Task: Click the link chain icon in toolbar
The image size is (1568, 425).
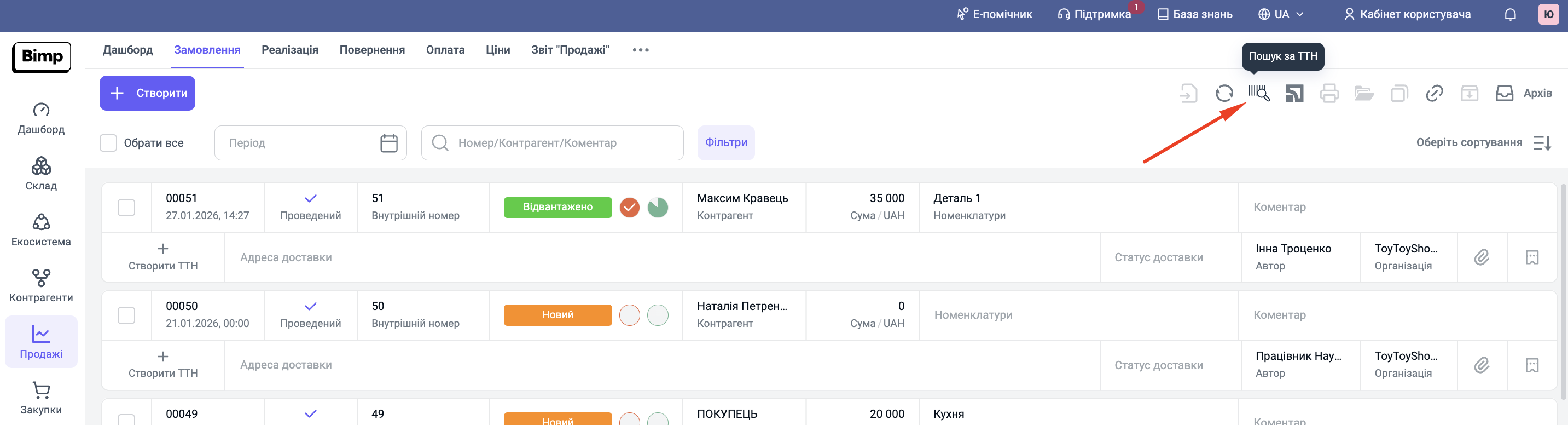Action: click(x=1434, y=93)
